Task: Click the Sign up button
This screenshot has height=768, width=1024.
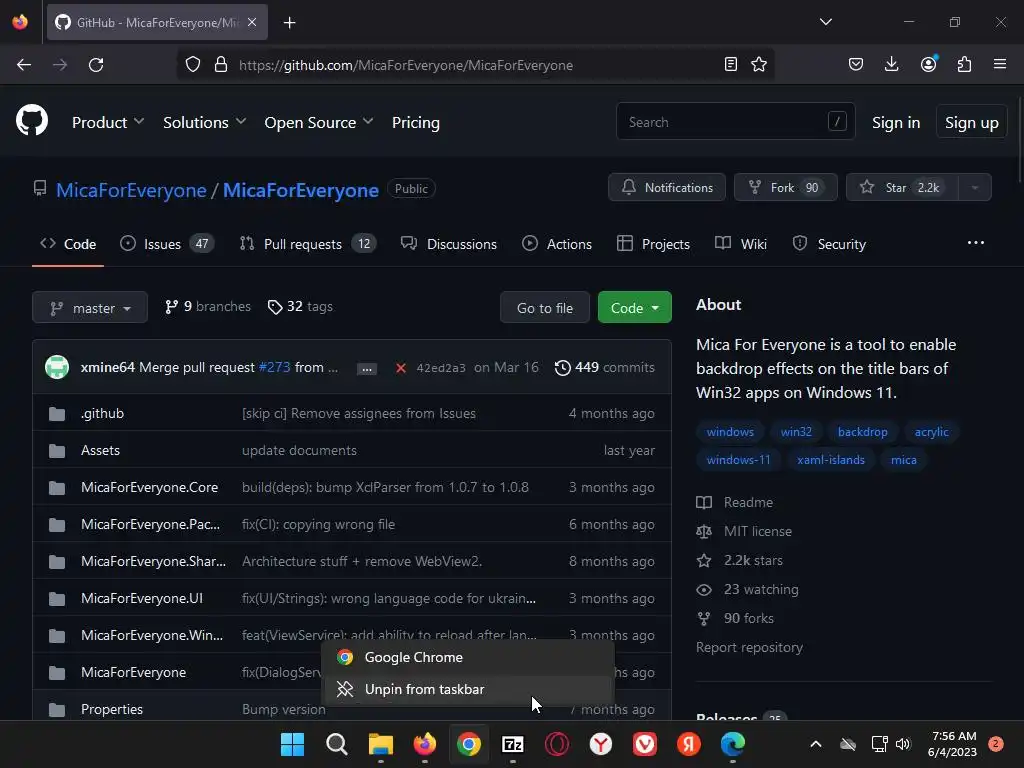Action: (x=971, y=122)
